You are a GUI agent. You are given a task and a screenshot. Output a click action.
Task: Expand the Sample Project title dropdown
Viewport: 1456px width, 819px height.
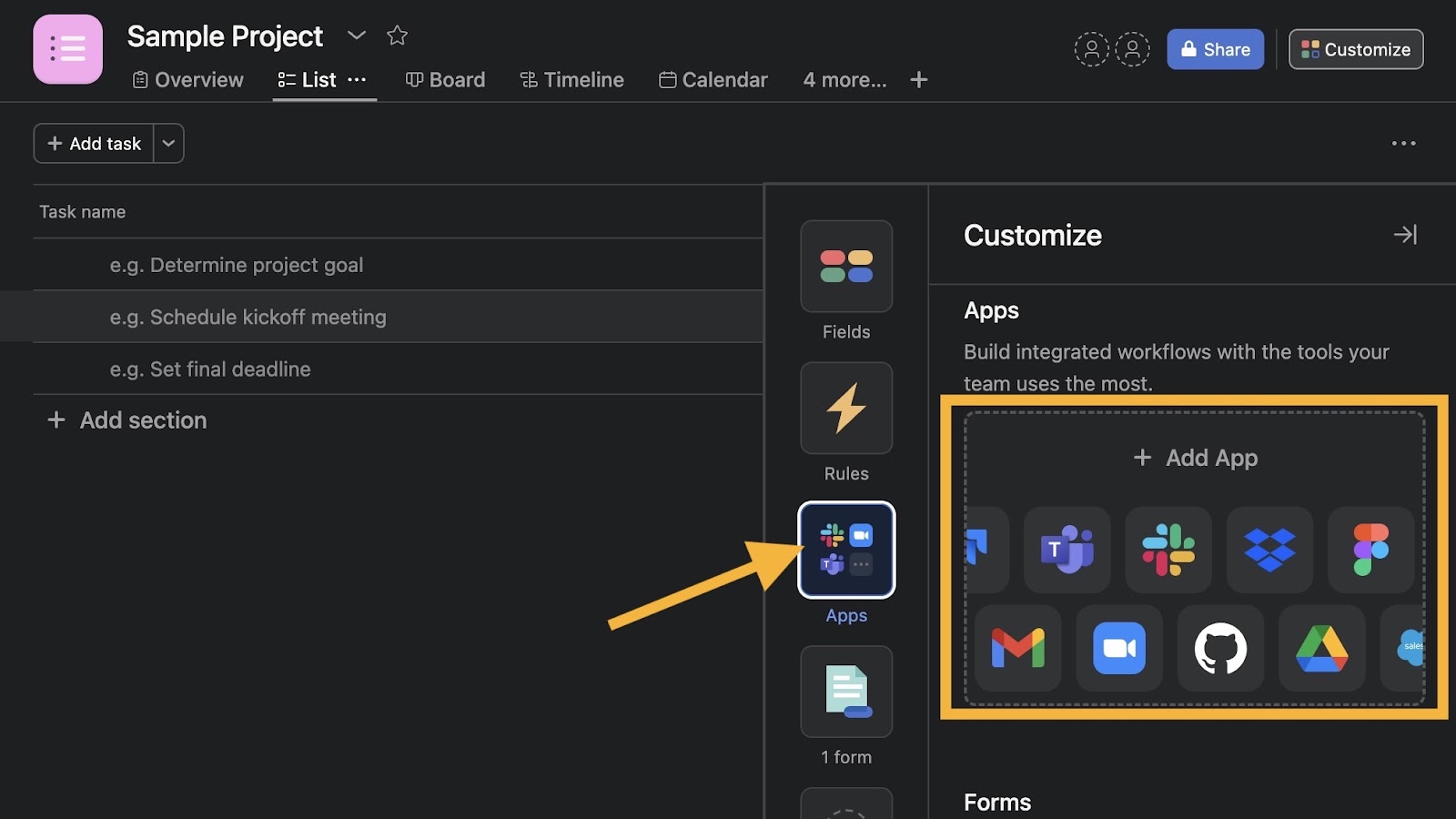pyautogui.click(x=357, y=35)
